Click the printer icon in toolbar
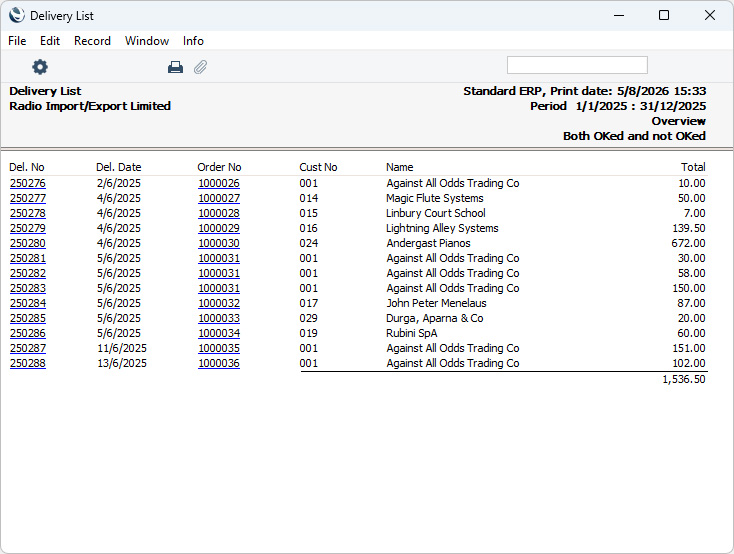Image resolution: width=734 pixels, height=554 pixels. click(x=175, y=67)
